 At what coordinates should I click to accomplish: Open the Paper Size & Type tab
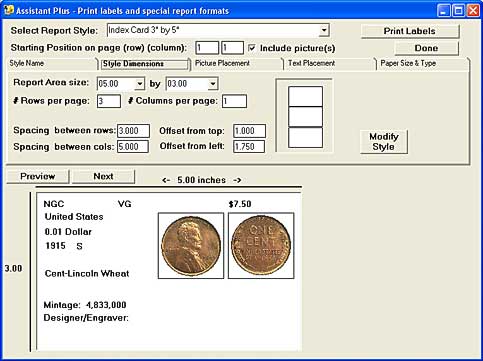click(x=423, y=63)
